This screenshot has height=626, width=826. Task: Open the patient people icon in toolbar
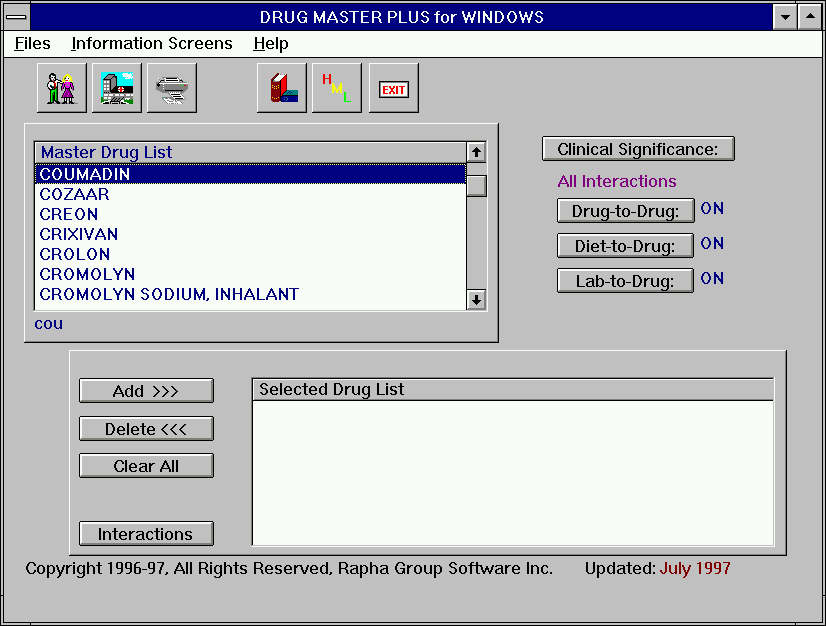(x=62, y=88)
